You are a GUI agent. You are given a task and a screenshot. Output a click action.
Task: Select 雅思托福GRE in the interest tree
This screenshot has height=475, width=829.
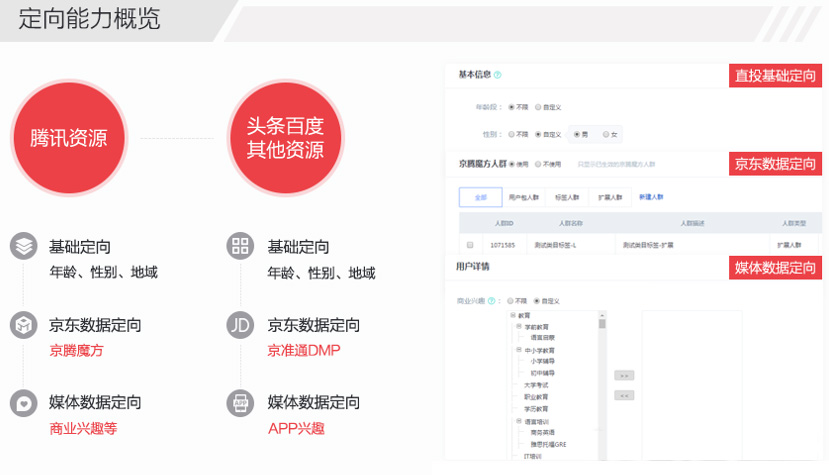[548, 444]
